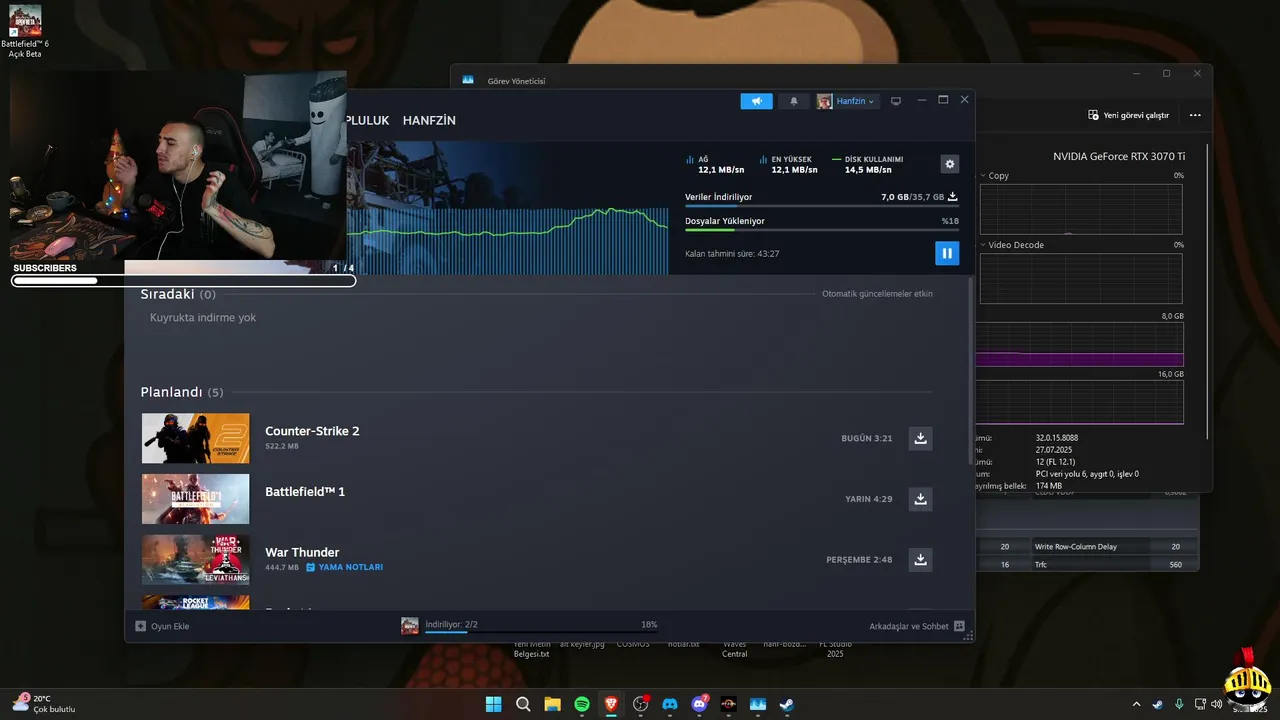Viewport: 1280px width, 720px height.
Task: Click the Dosyalar Yükleniyor progress bar
Action: click(x=822, y=230)
